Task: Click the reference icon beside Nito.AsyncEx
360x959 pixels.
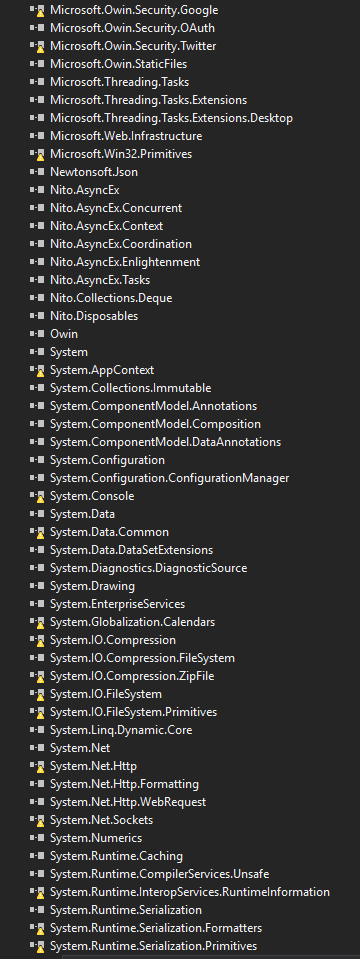Action: click(x=37, y=190)
